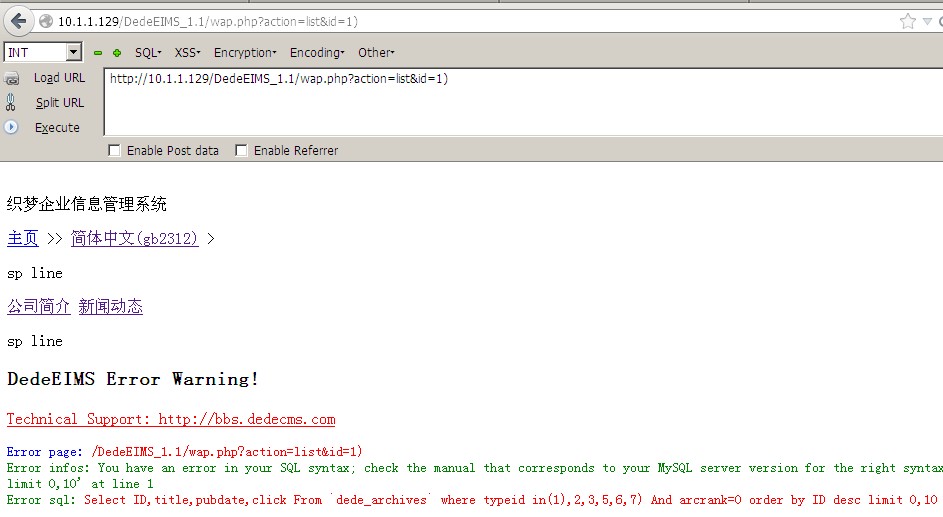Open the 简体中文(gb2312) link
The height and width of the screenshot is (517, 943).
tap(135, 239)
